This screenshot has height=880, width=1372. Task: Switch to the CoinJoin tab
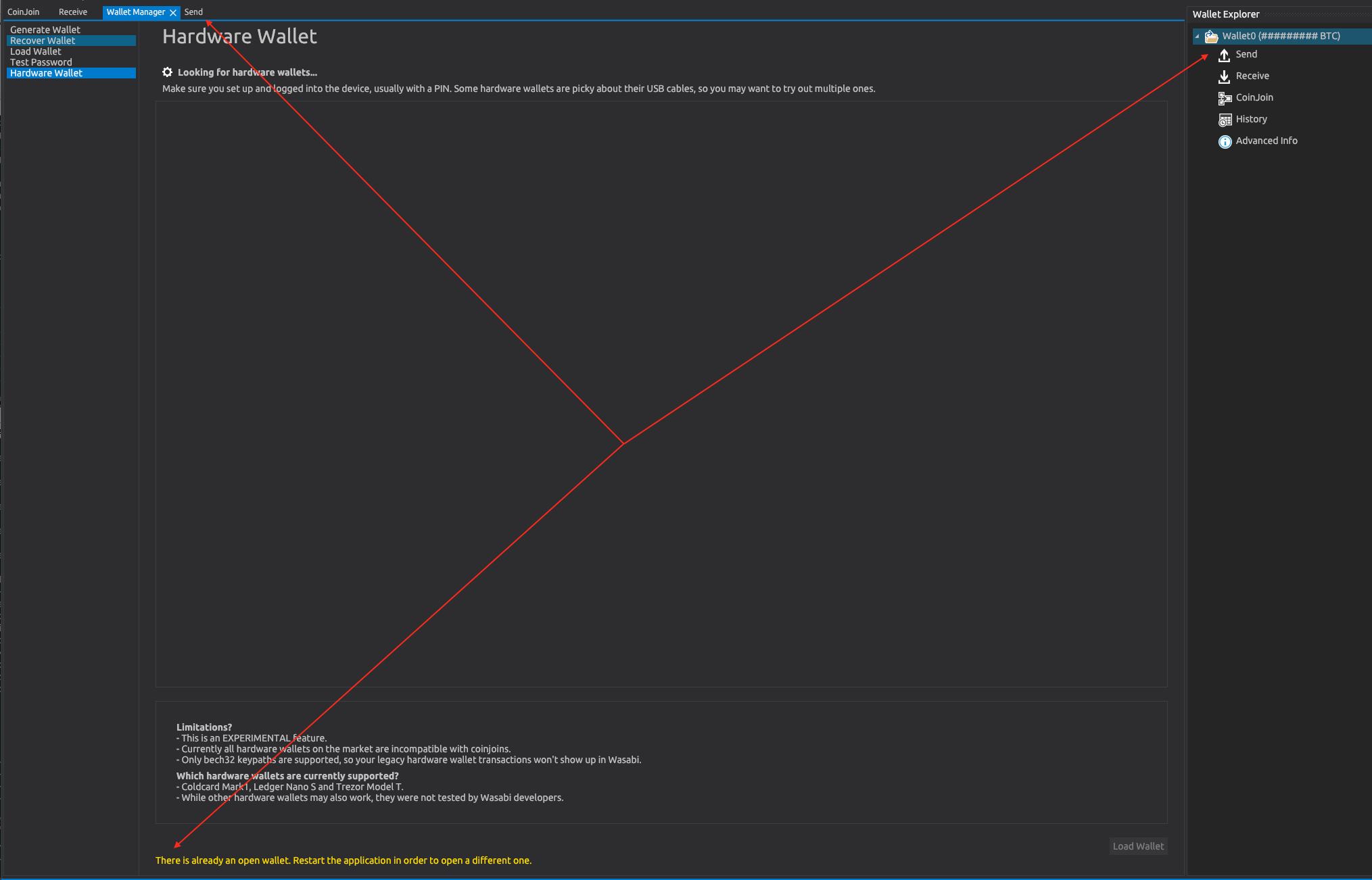(24, 11)
